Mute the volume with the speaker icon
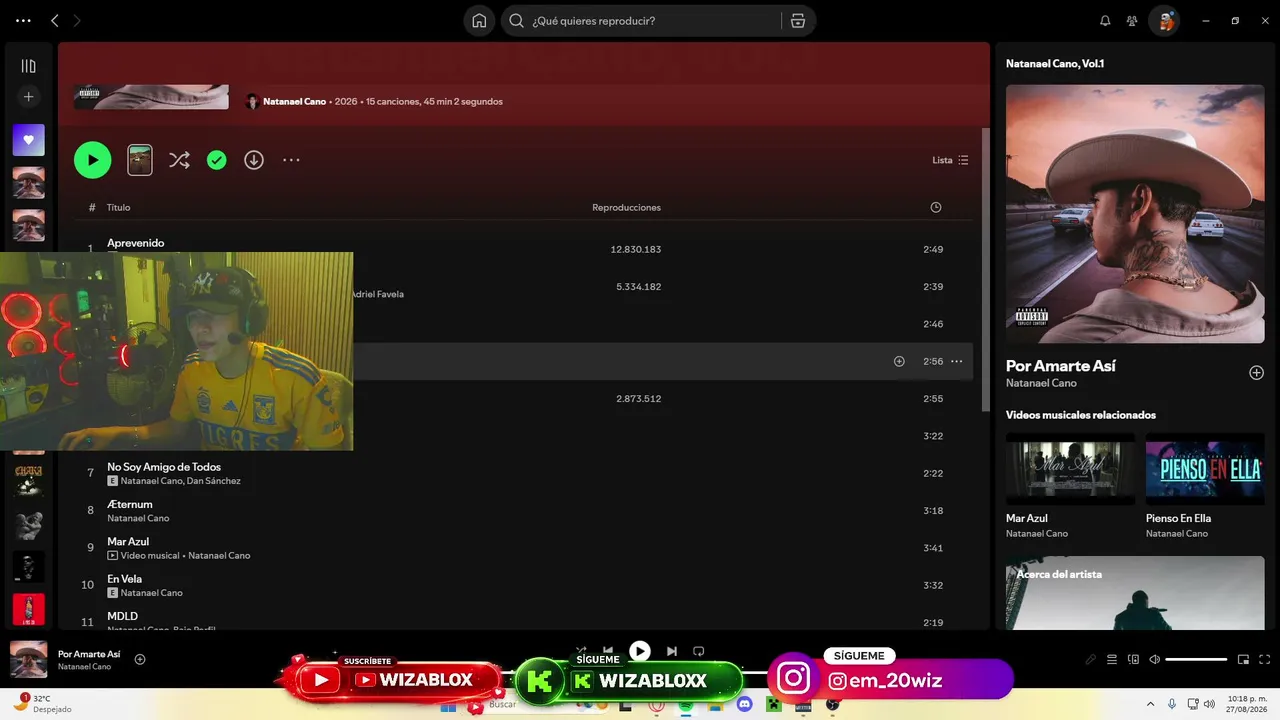Image resolution: width=1280 pixels, height=720 pixels. (1155, 660)
